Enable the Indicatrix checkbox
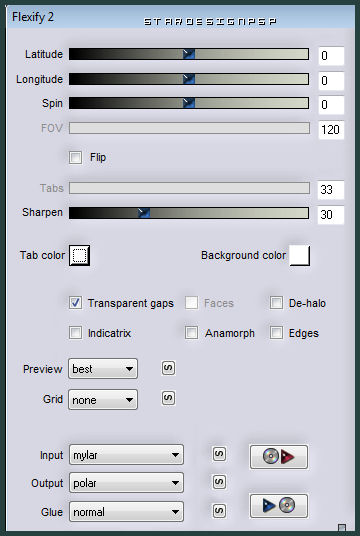360x536 pixels. pyautogui.click(x=75, y=333)
